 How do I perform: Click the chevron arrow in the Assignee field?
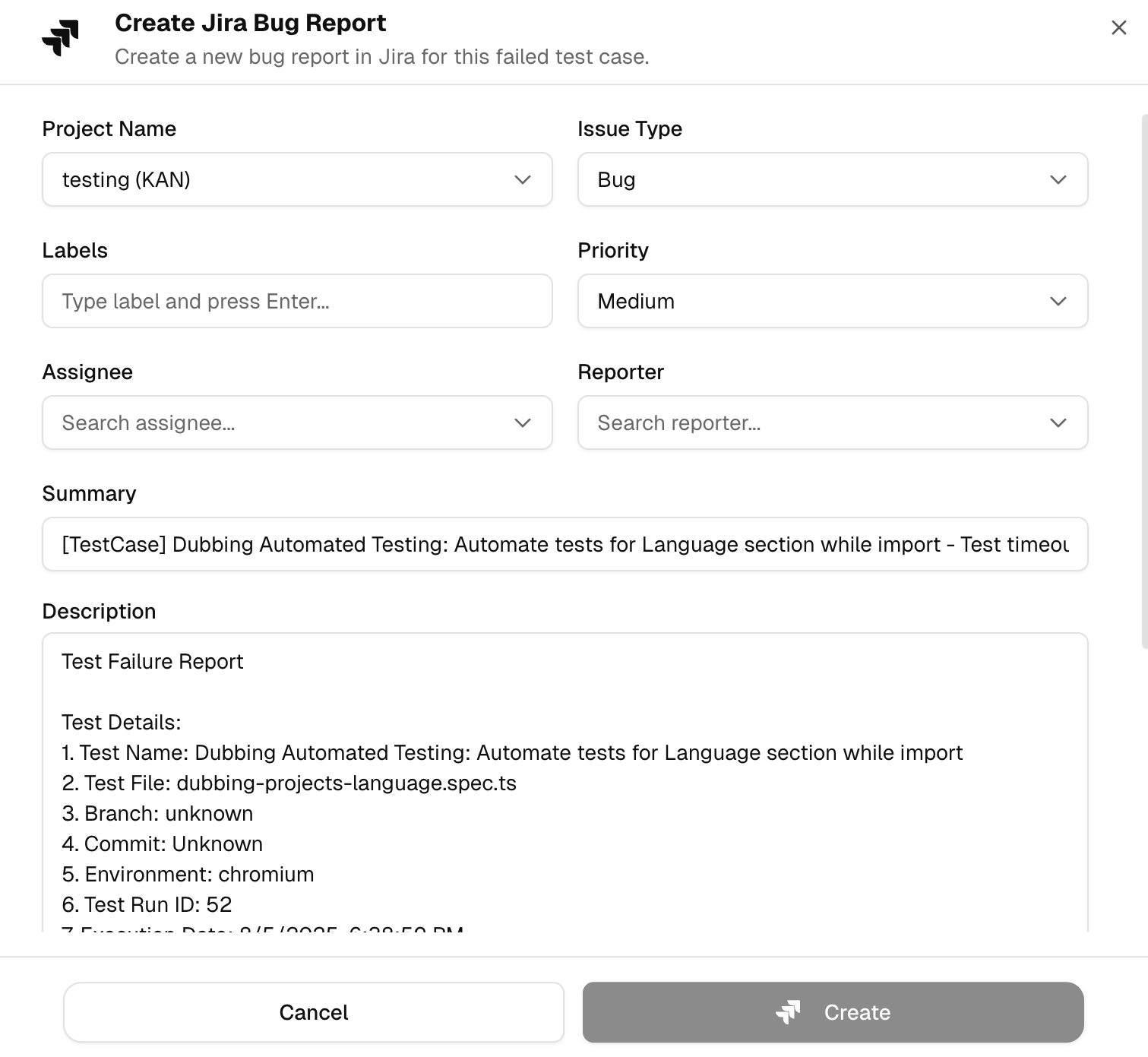pyautogui.click(x=522, y=423)
